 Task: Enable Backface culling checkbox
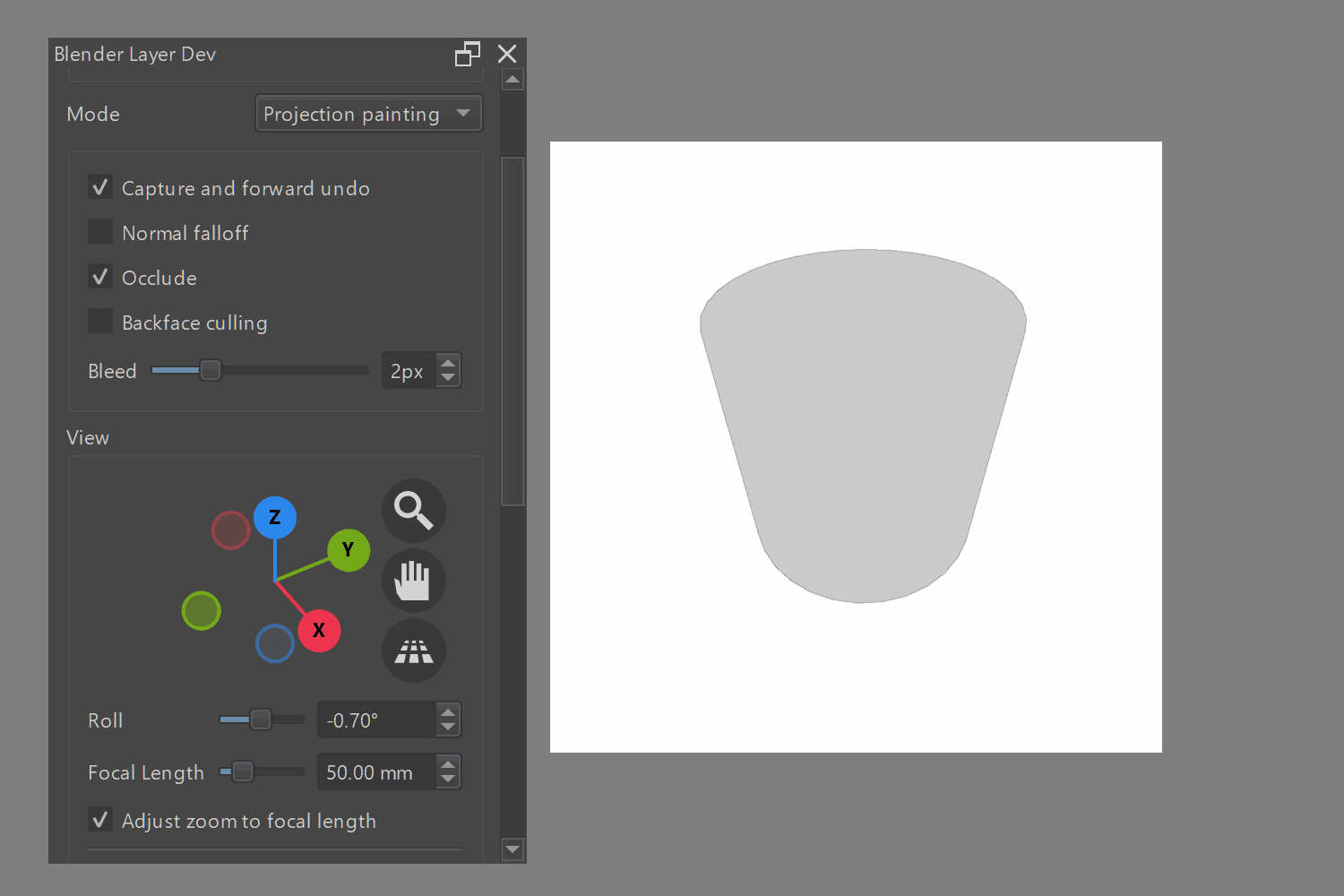(100, 321)
